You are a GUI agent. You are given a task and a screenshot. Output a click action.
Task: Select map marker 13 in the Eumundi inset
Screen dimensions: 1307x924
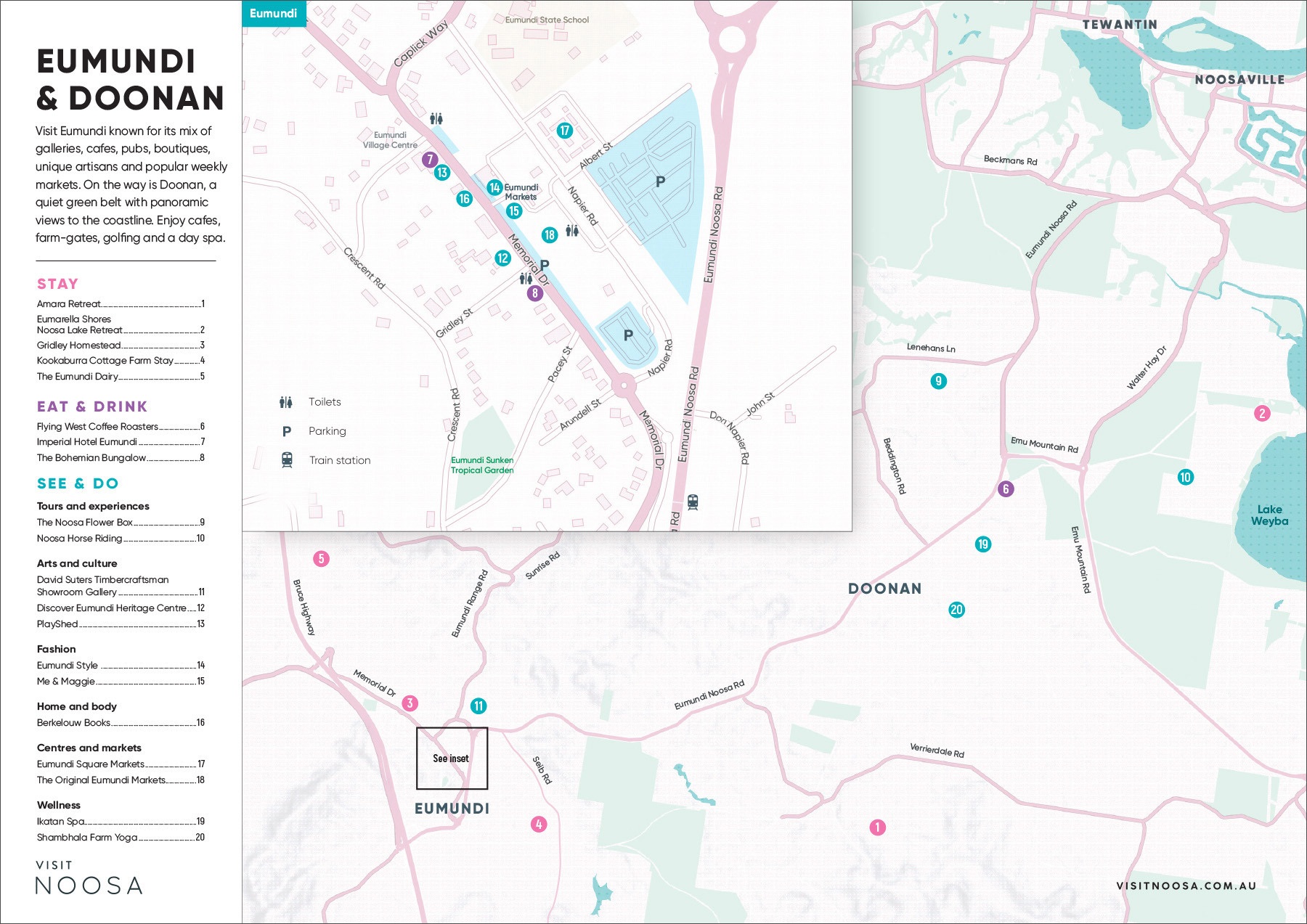pos(441,173)
